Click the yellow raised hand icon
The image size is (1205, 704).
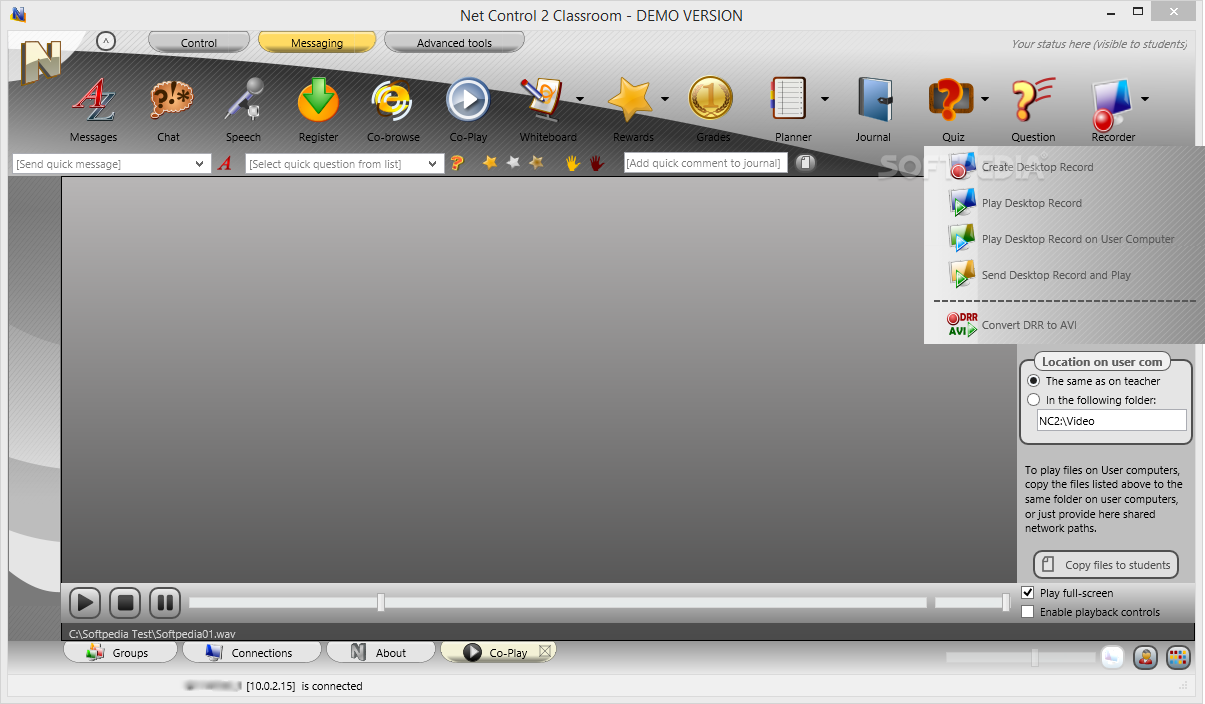(573, 162)
